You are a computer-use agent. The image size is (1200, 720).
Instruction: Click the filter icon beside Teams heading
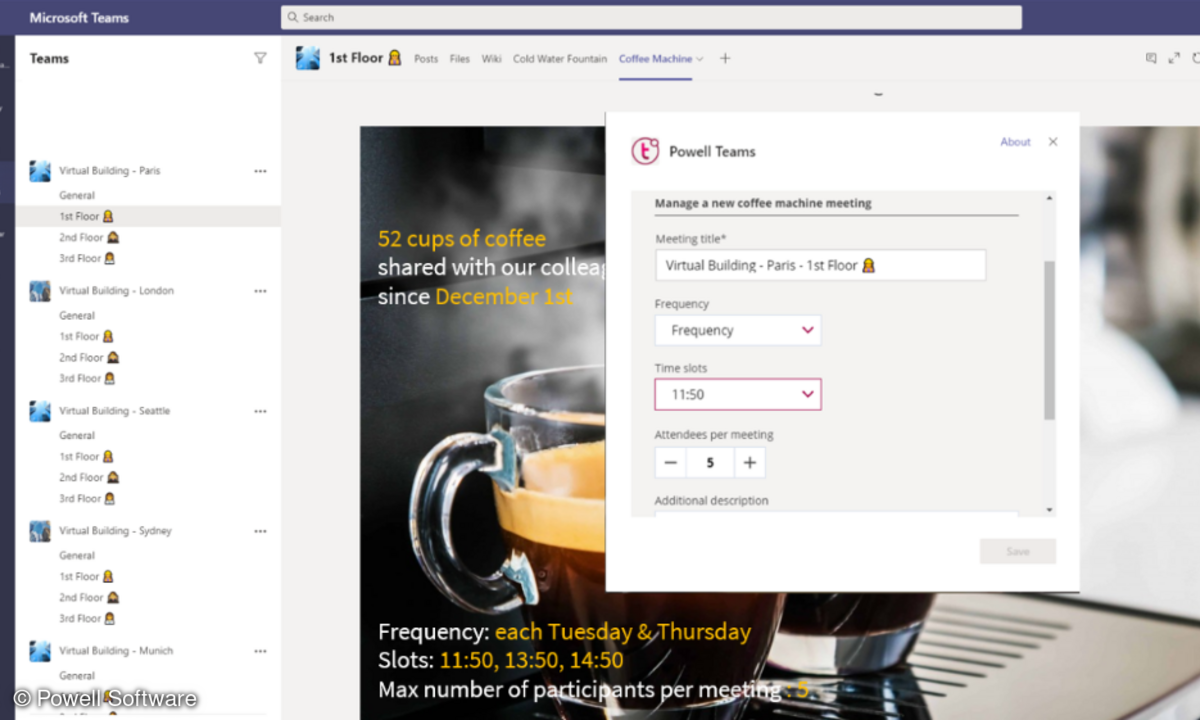tap(260, 58)
